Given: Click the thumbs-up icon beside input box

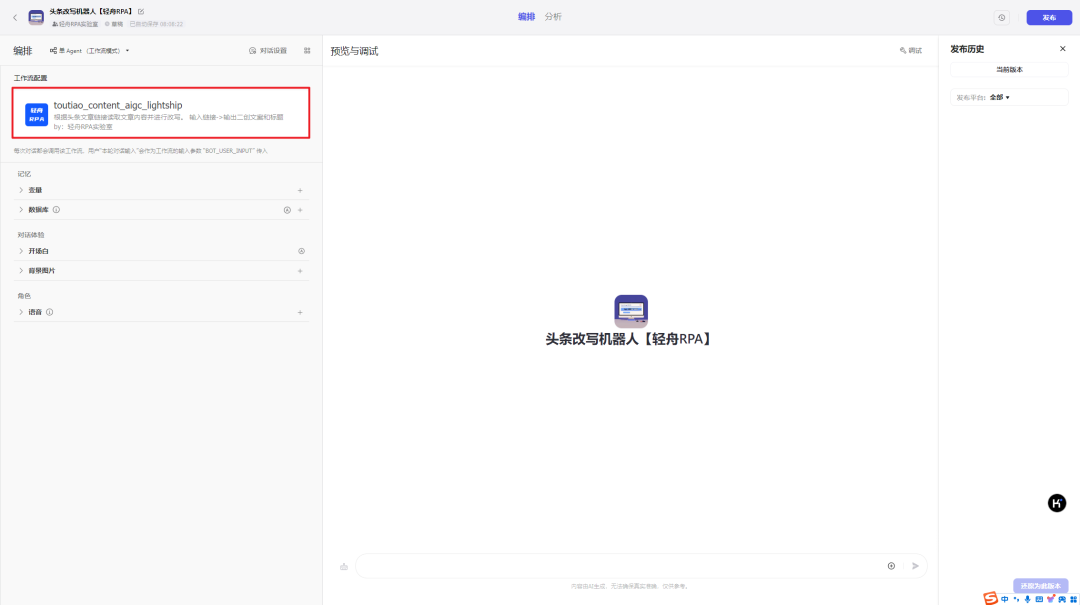Looking at the screenshot, I should click(343, 565).
